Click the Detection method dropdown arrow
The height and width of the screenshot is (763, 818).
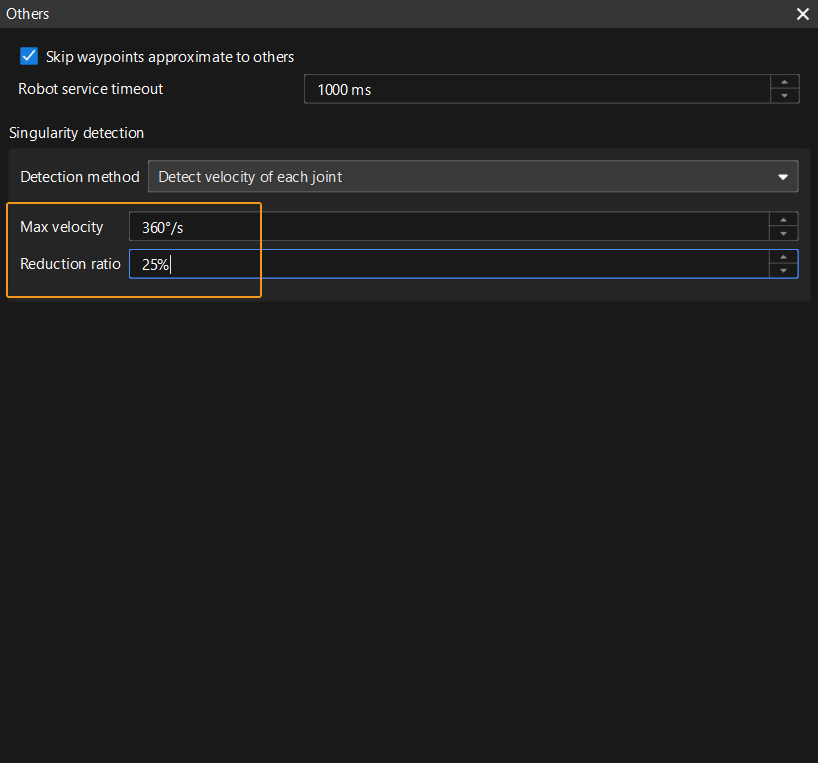[783, 177]
